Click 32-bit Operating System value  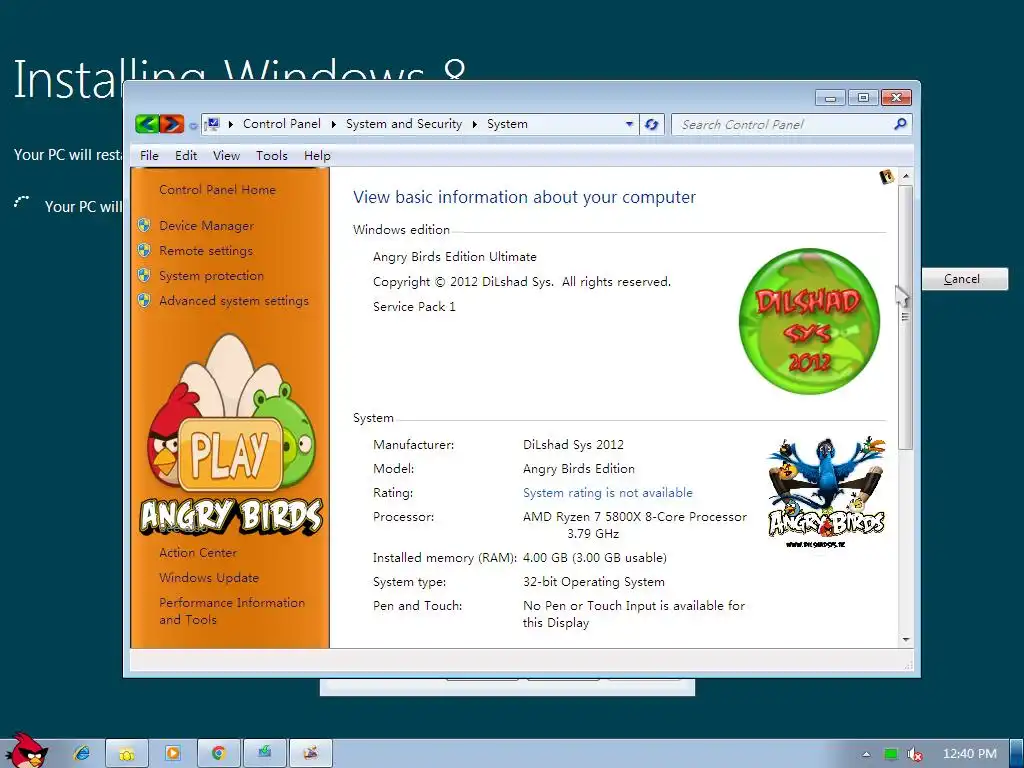click(x=593, y=581)
